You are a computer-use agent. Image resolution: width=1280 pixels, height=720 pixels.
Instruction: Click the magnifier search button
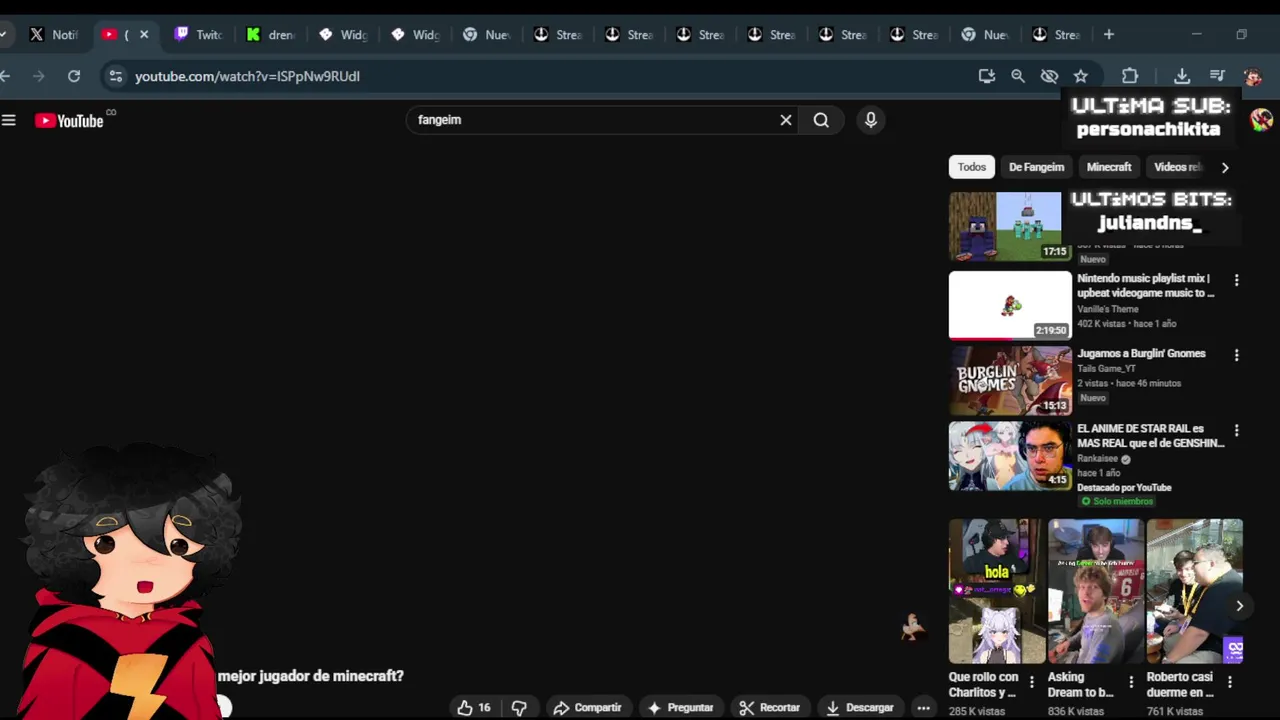click(x=821, y=120)
